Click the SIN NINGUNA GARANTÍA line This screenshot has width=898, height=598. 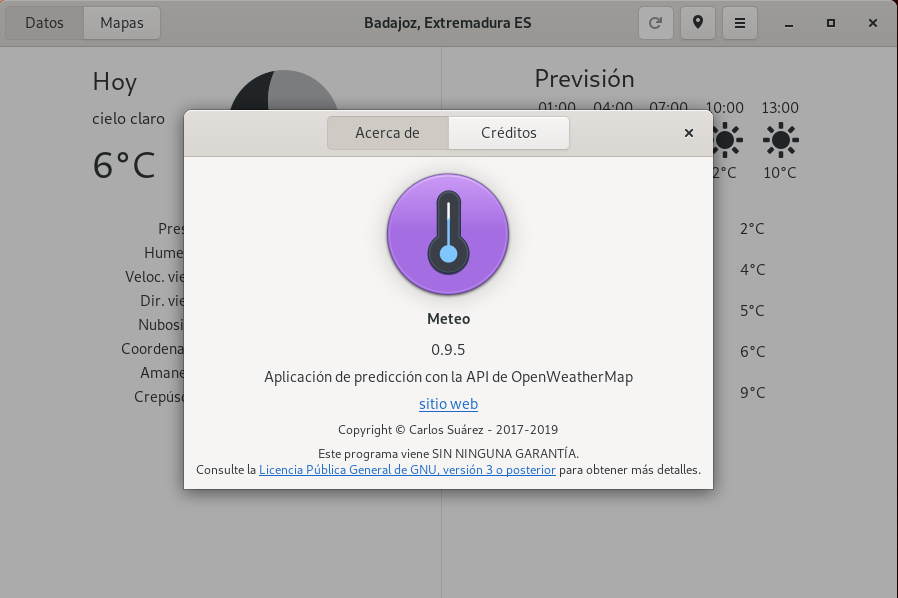(448, 454)
